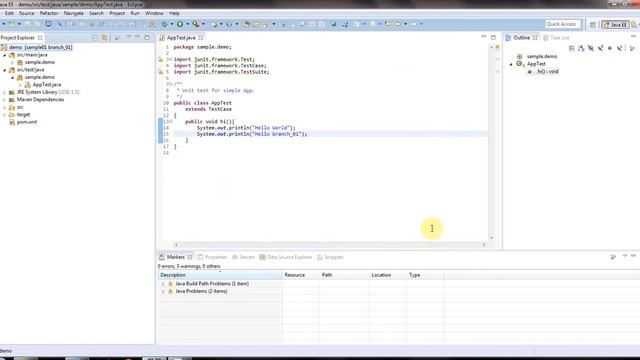Viewport: 640px width, 360px height.
Task: Open the Project Explorer view menu triangle
Action: coord(129,37)
